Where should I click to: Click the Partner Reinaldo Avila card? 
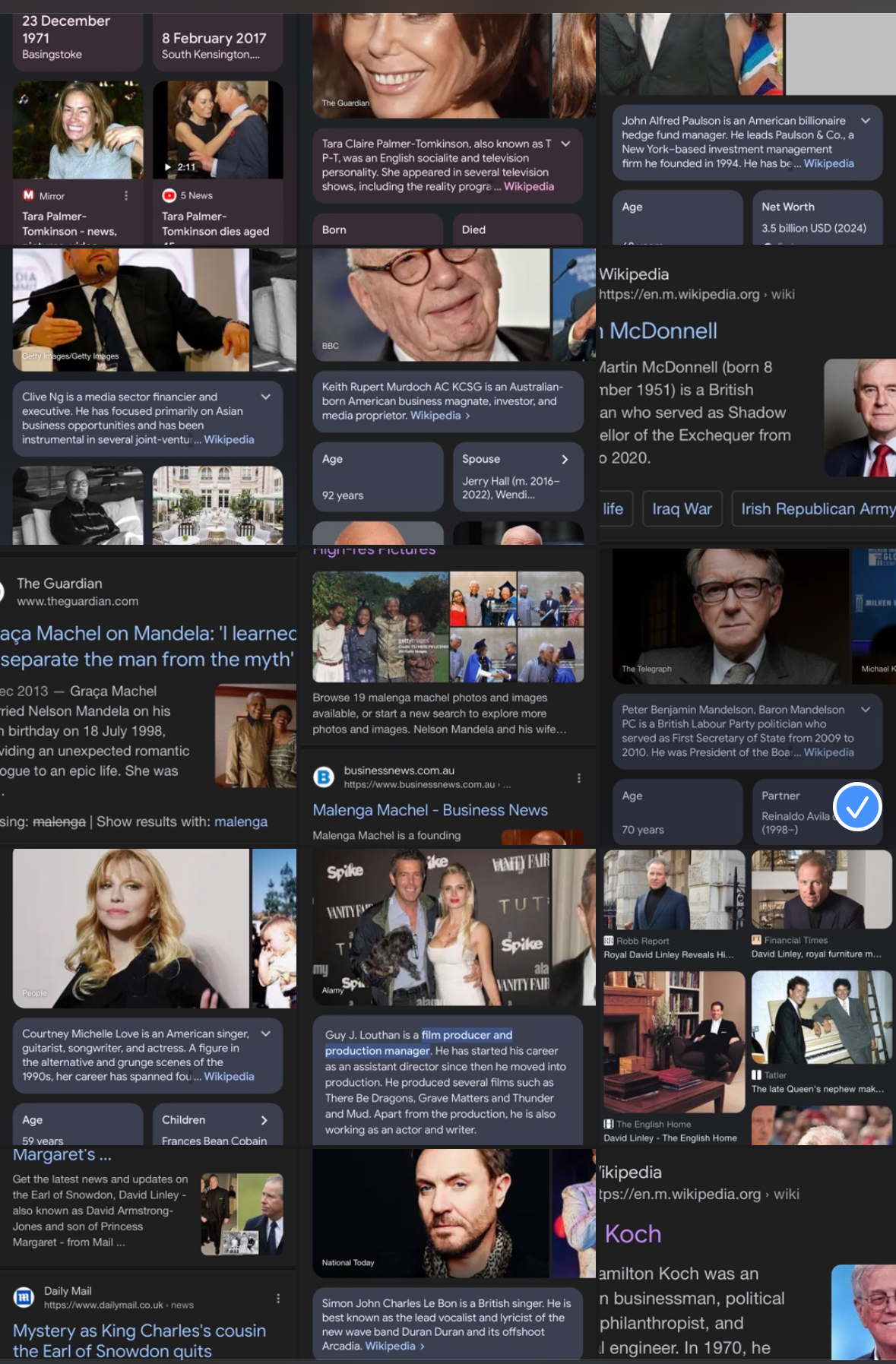(817, 812)
